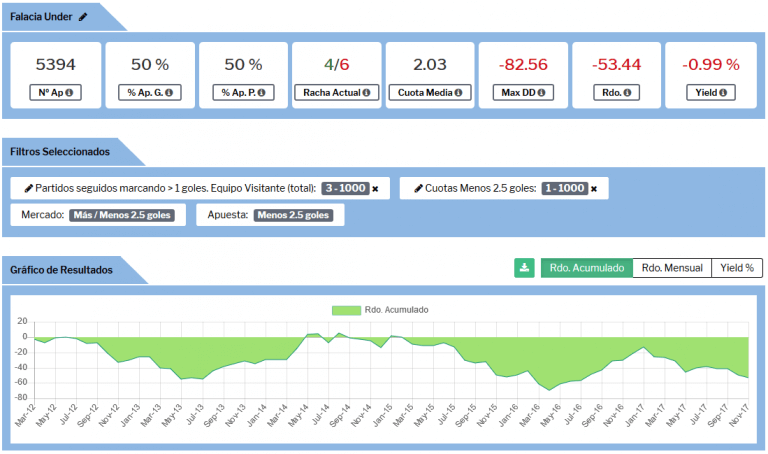Toggle Rdo. Acumulado legend series
Image resolution: width=768 pixels, height=454 pixels.
pyautogui.click(x=382, y=310)
